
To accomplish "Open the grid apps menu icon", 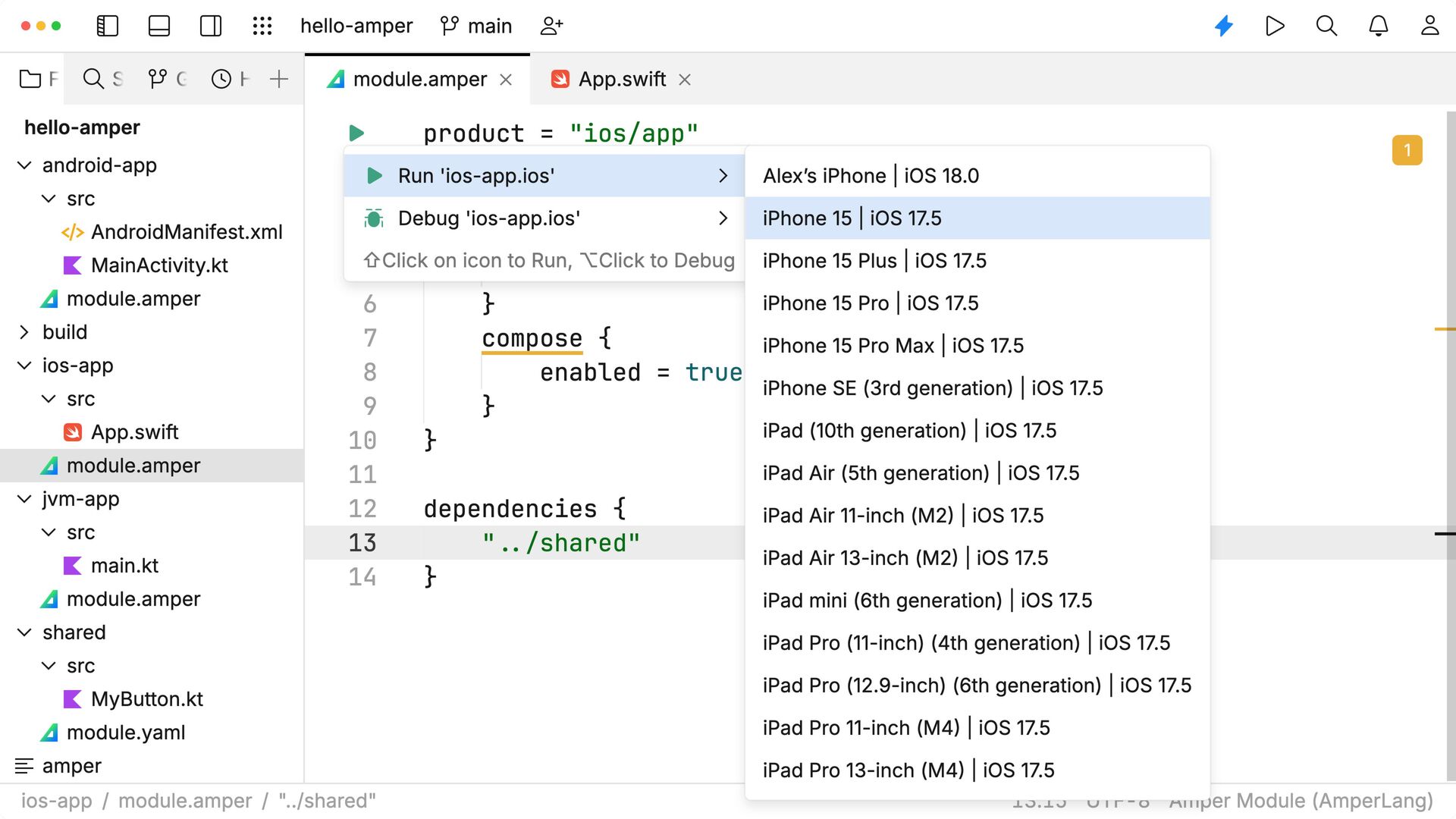I will click(262, 26).
